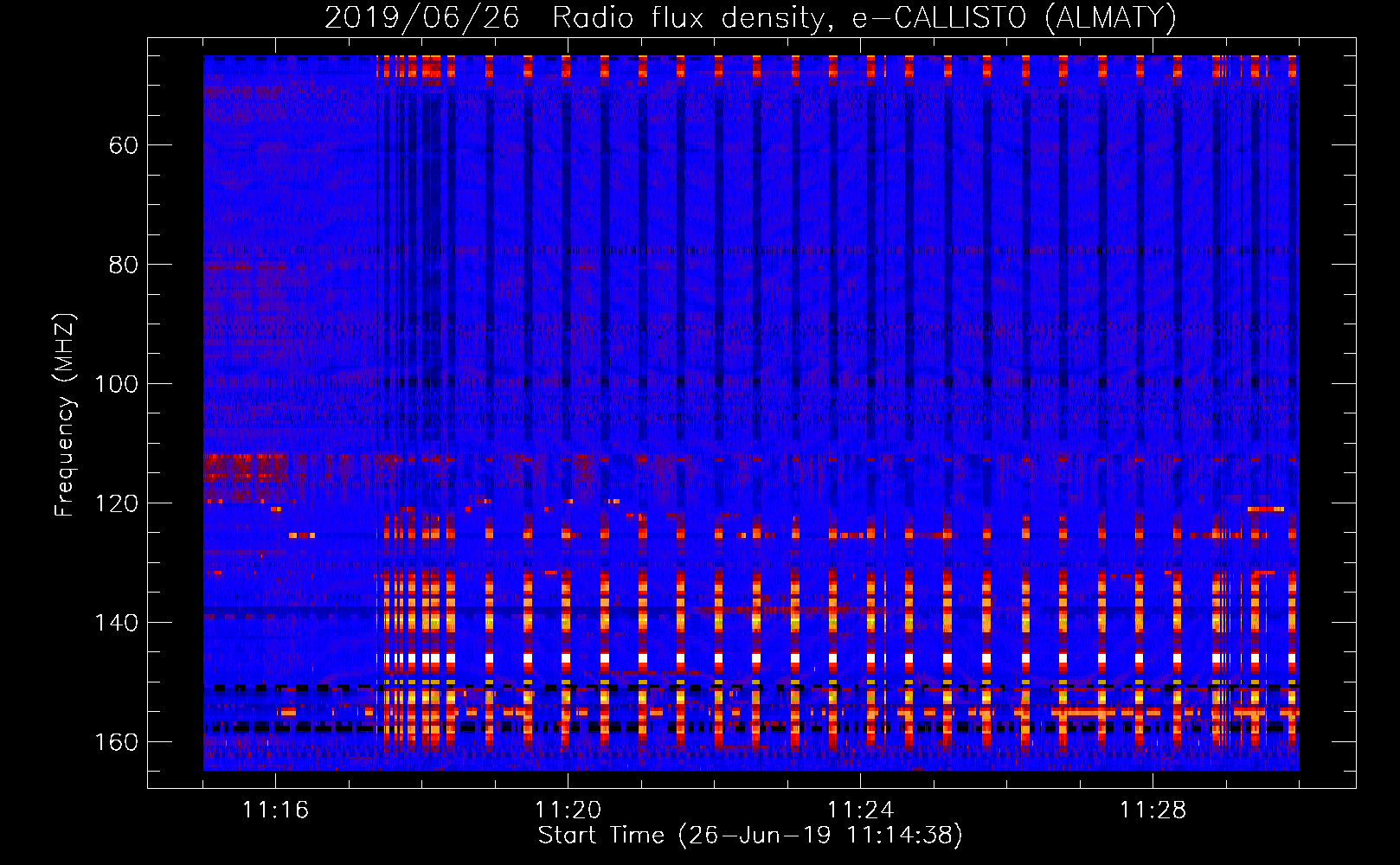The image size is (1400, 865).
Task: Click the "Frequency (MHZ)" vertical axis label
Action: [x=65, y=415]
